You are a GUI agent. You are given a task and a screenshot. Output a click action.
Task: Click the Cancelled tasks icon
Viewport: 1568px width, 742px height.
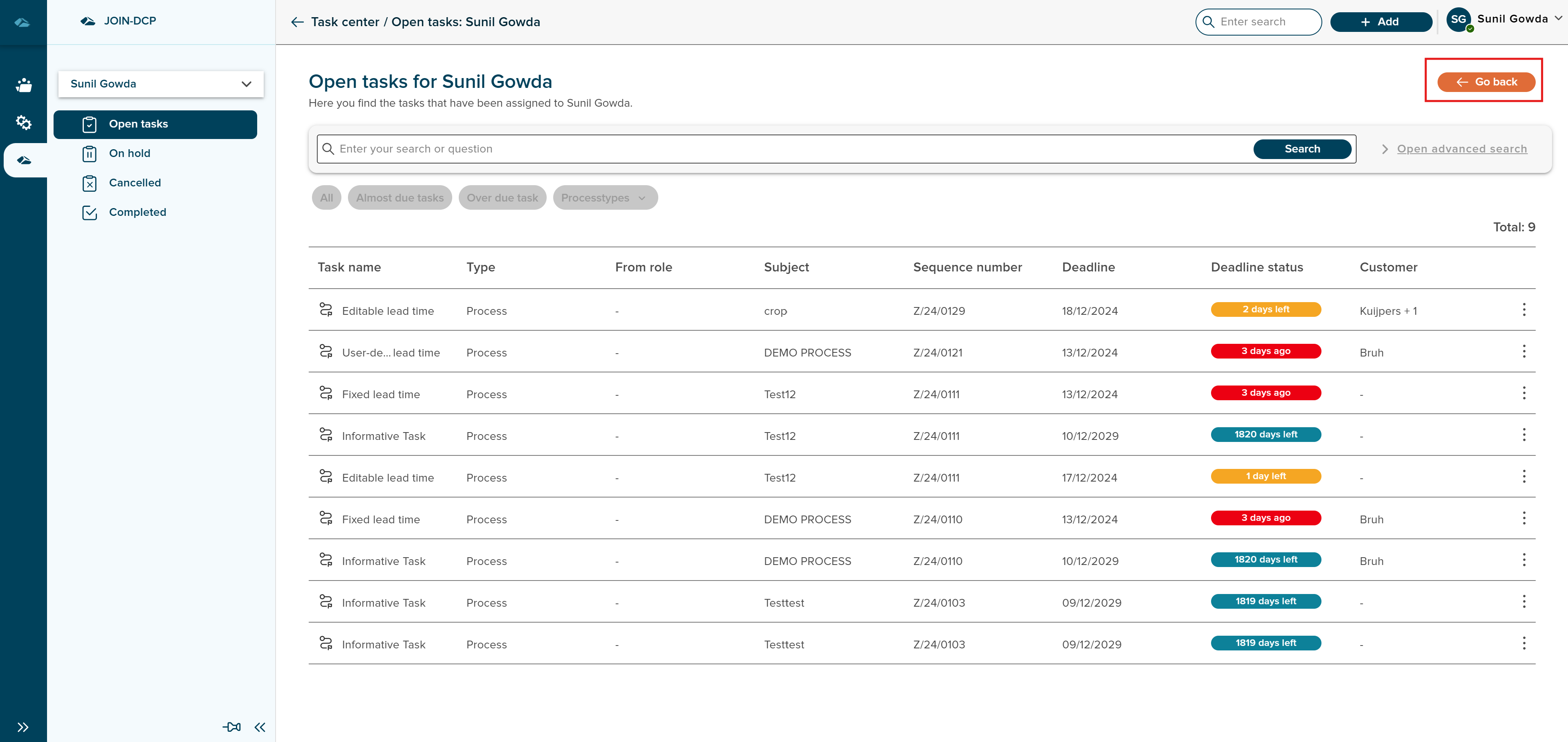click(x=90, y=183)
